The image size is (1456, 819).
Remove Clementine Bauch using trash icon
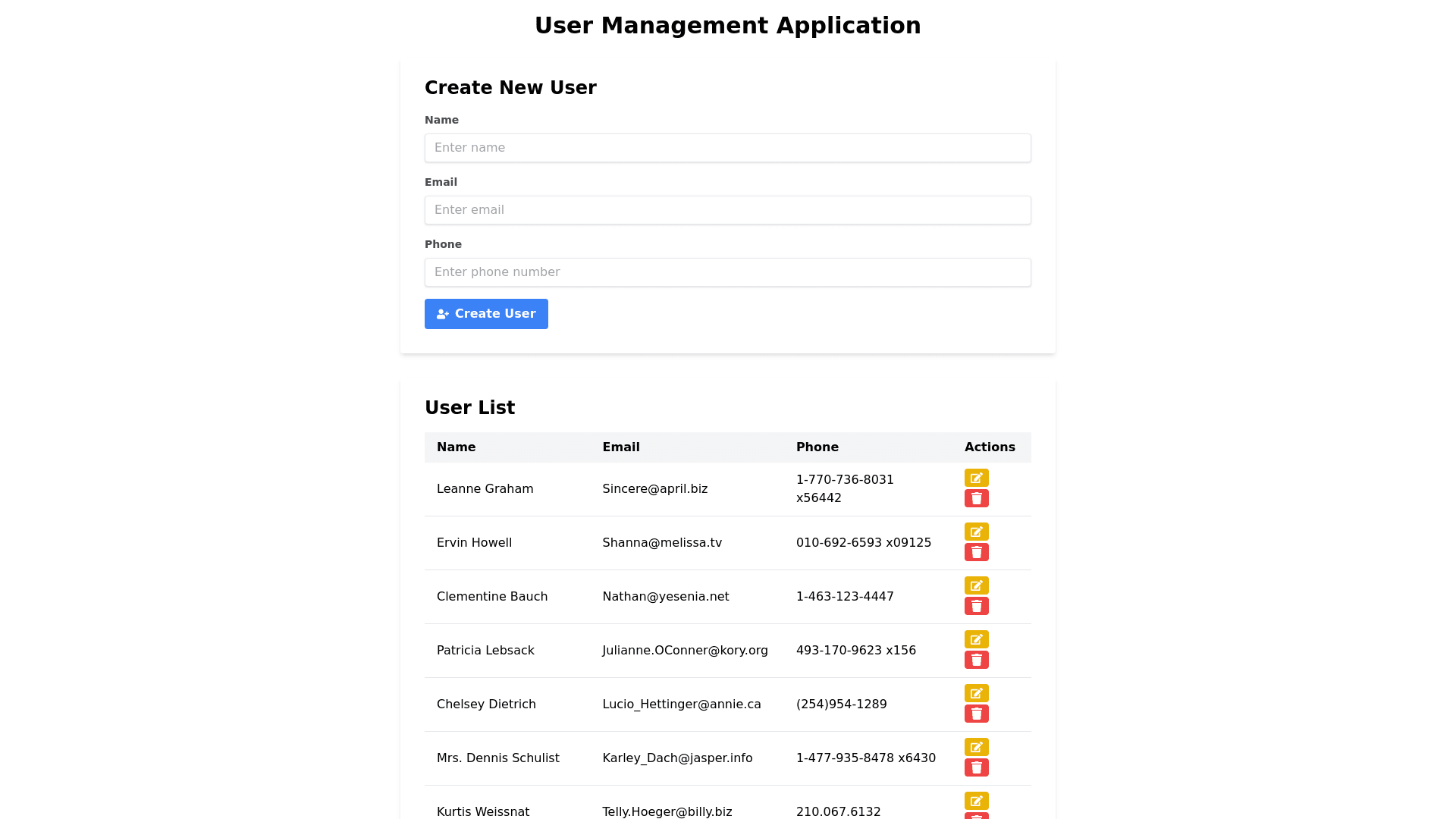[x=976, y=606]
